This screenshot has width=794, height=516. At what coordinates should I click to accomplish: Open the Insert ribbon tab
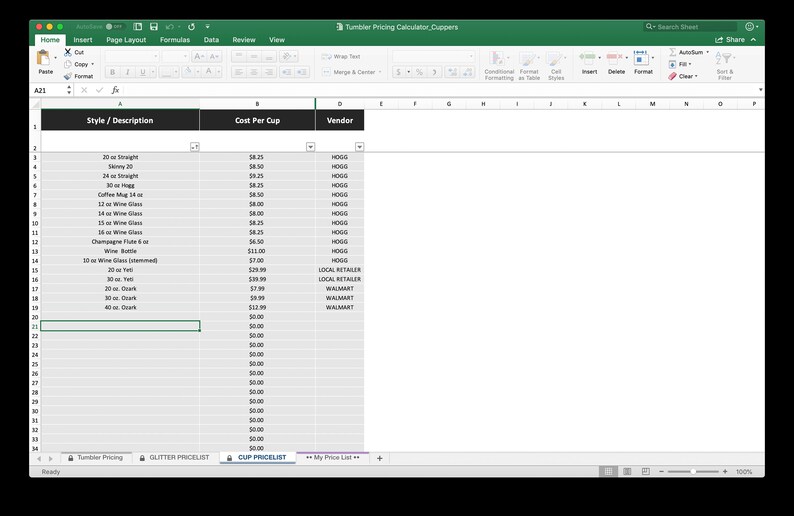pyautogui.click(x=83, y=39)
